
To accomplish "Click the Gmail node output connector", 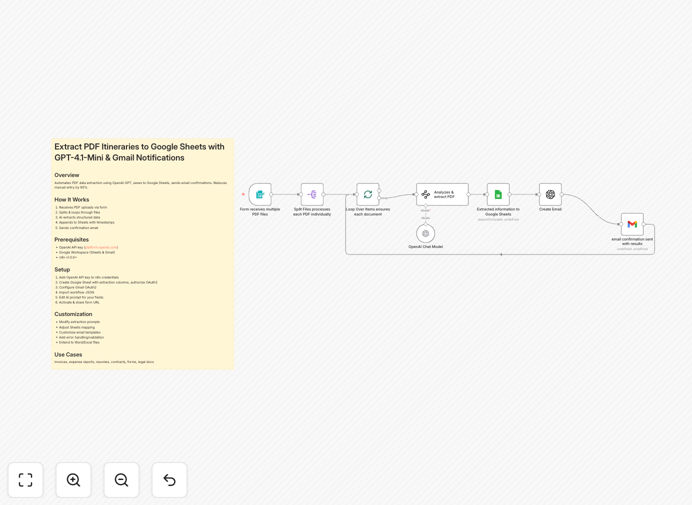I will click(643, 224).
